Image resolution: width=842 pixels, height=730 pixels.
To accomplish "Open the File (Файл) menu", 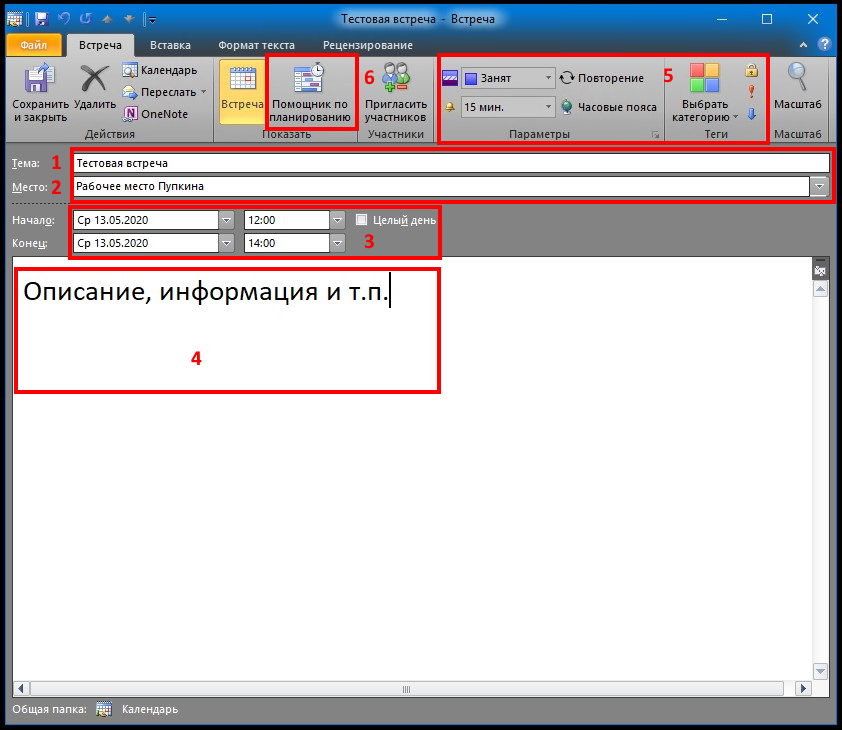I will [x=34, y=45].
